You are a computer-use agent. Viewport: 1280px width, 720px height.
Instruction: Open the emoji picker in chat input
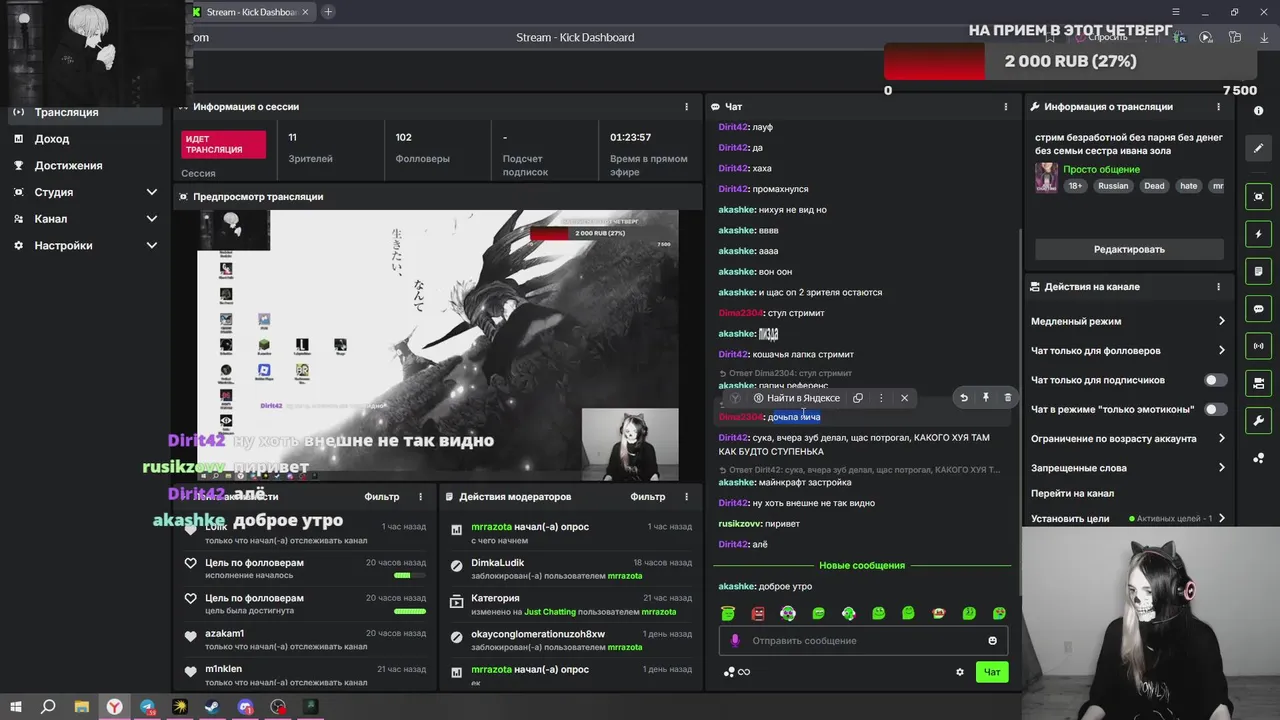[x=993, y=641]
